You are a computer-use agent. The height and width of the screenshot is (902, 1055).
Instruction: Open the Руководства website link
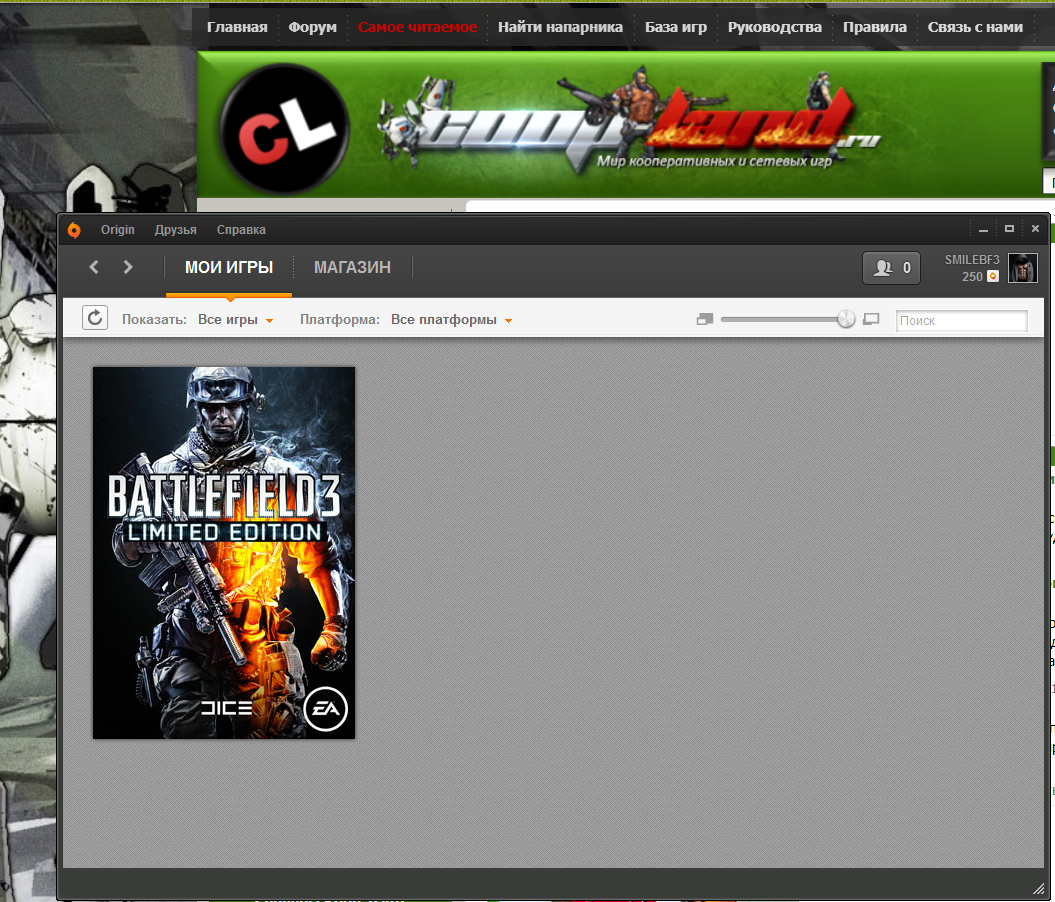click(x=774, y=28)
